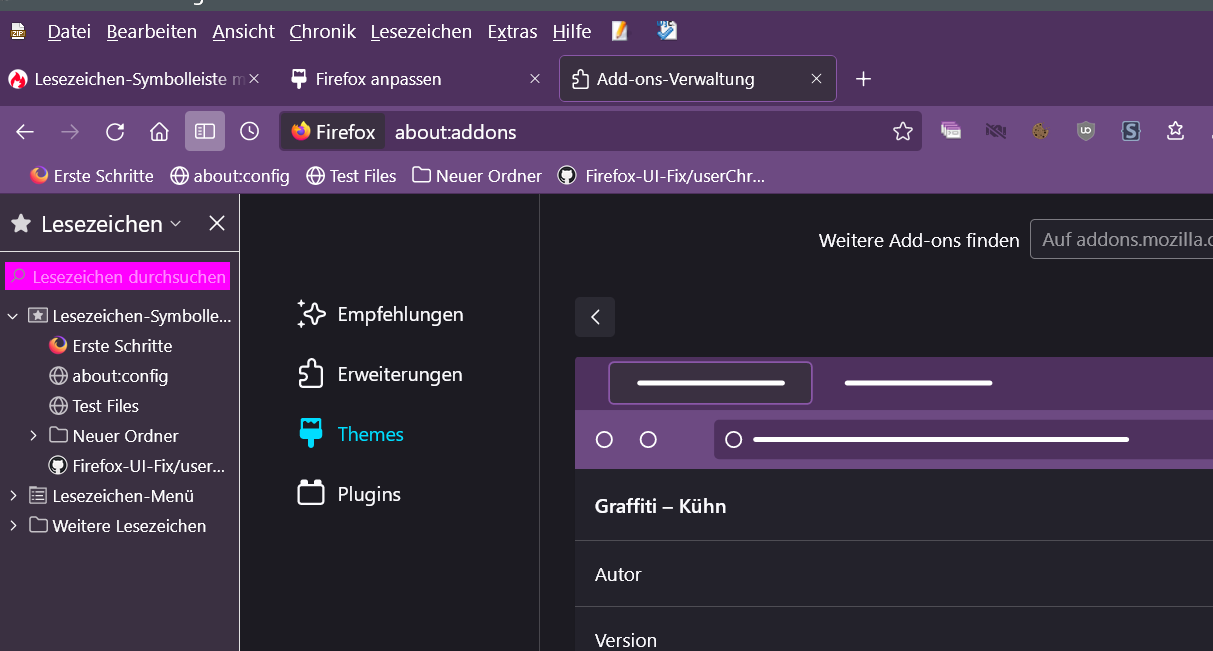Screen dimensions: 1213x651
Task: Go back to the themes list
Action: (595, 317)
